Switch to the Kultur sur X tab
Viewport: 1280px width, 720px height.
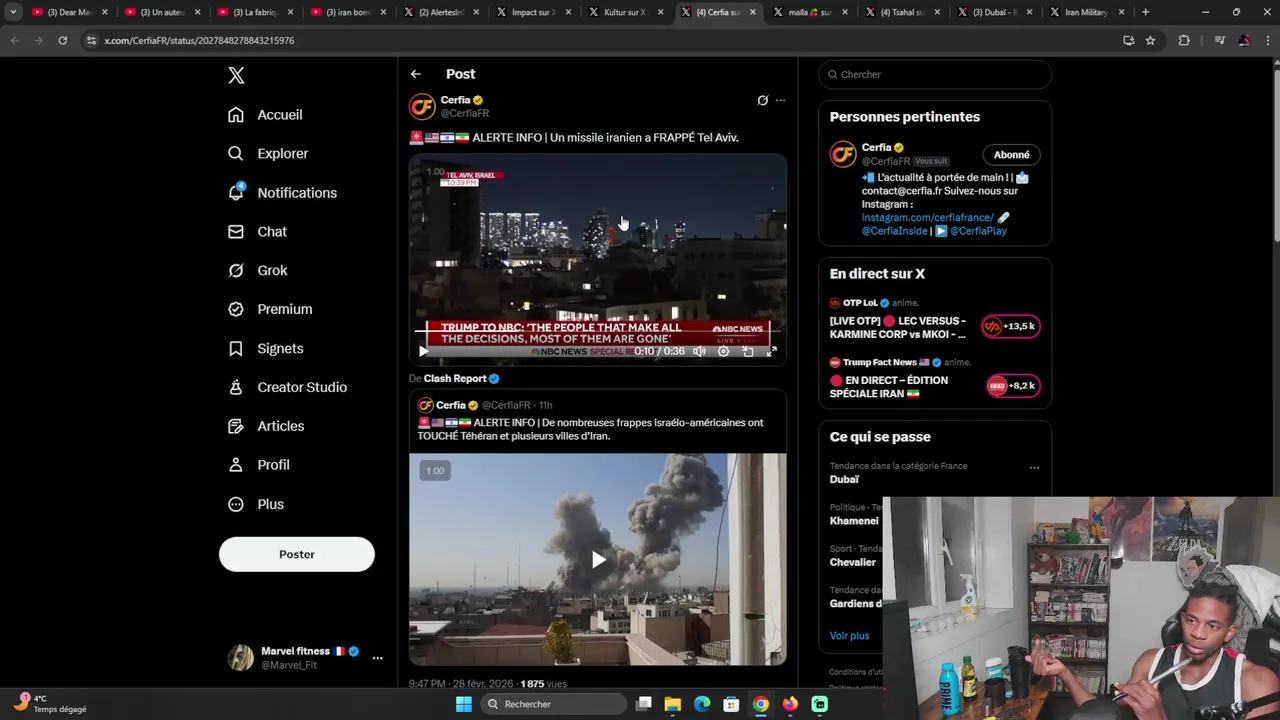tap(626, 12)
